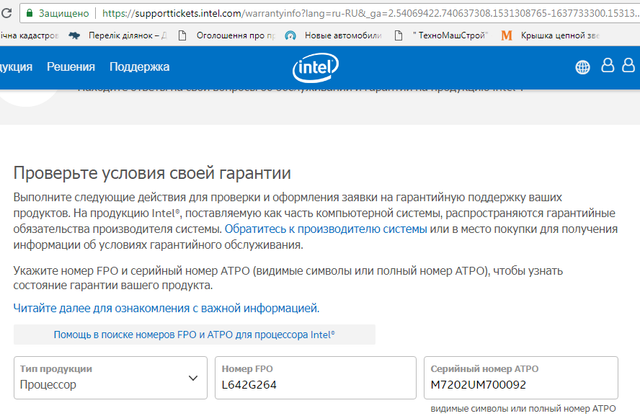Viewport: 640px width, 419px height.
Task: Click the browser reload icon
Action: point(6,13)
